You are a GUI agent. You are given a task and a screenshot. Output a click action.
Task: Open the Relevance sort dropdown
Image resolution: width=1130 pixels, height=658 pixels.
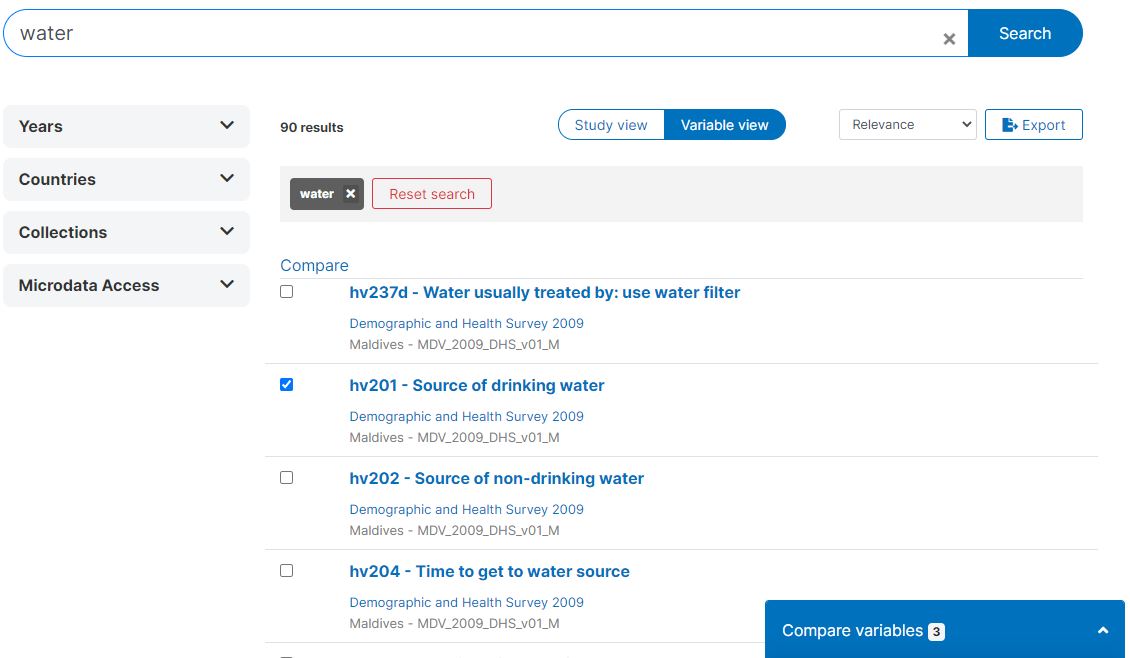tap(907, 125)
